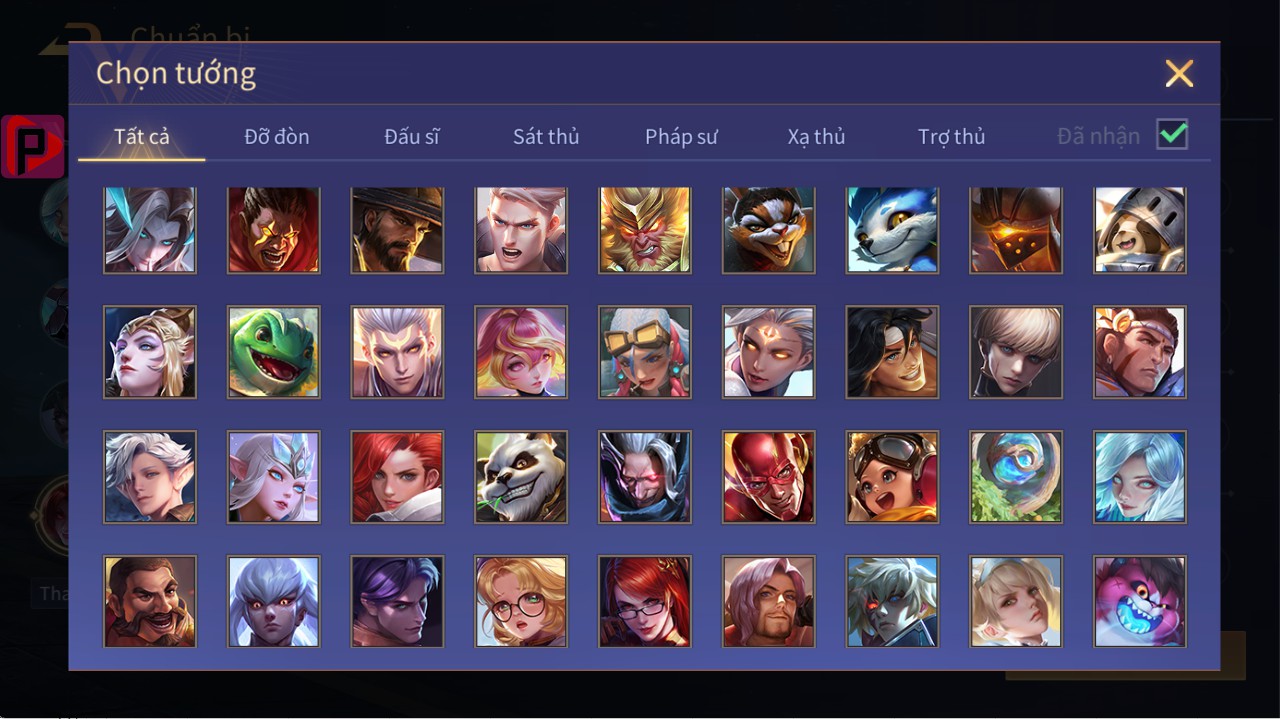Image resolution: width=1280 pixels, height=719 pixels.
Task: Filter heroes by Sát thủ
Action: (546, 137)
